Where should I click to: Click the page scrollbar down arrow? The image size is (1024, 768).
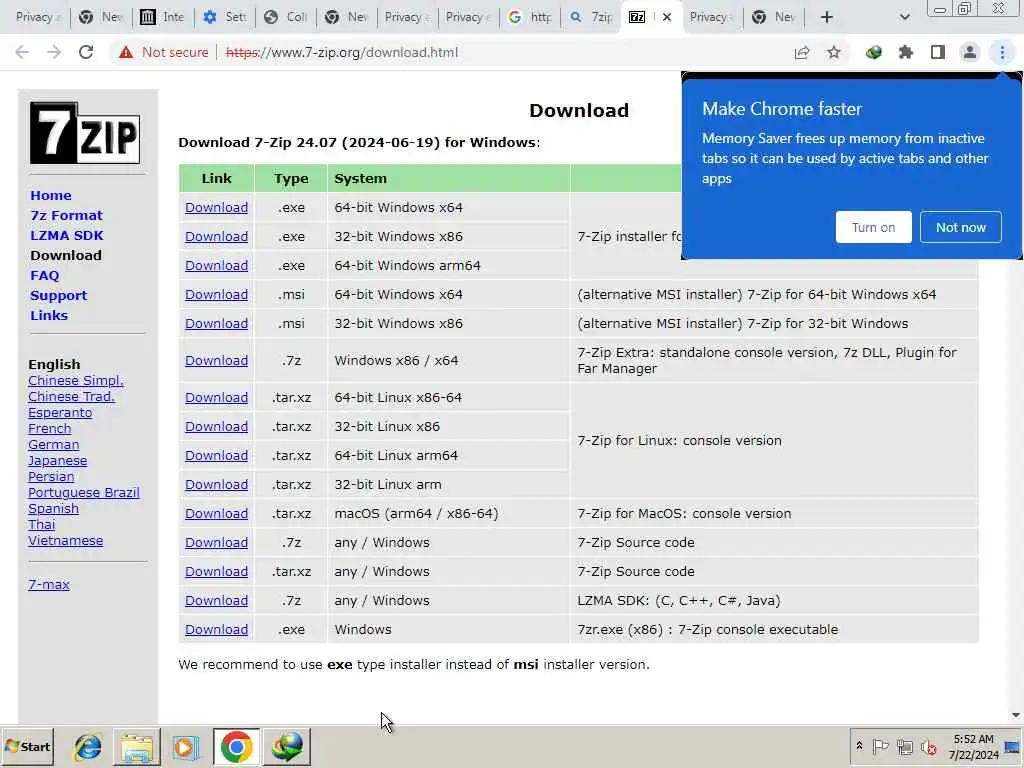coord(1016,715)
